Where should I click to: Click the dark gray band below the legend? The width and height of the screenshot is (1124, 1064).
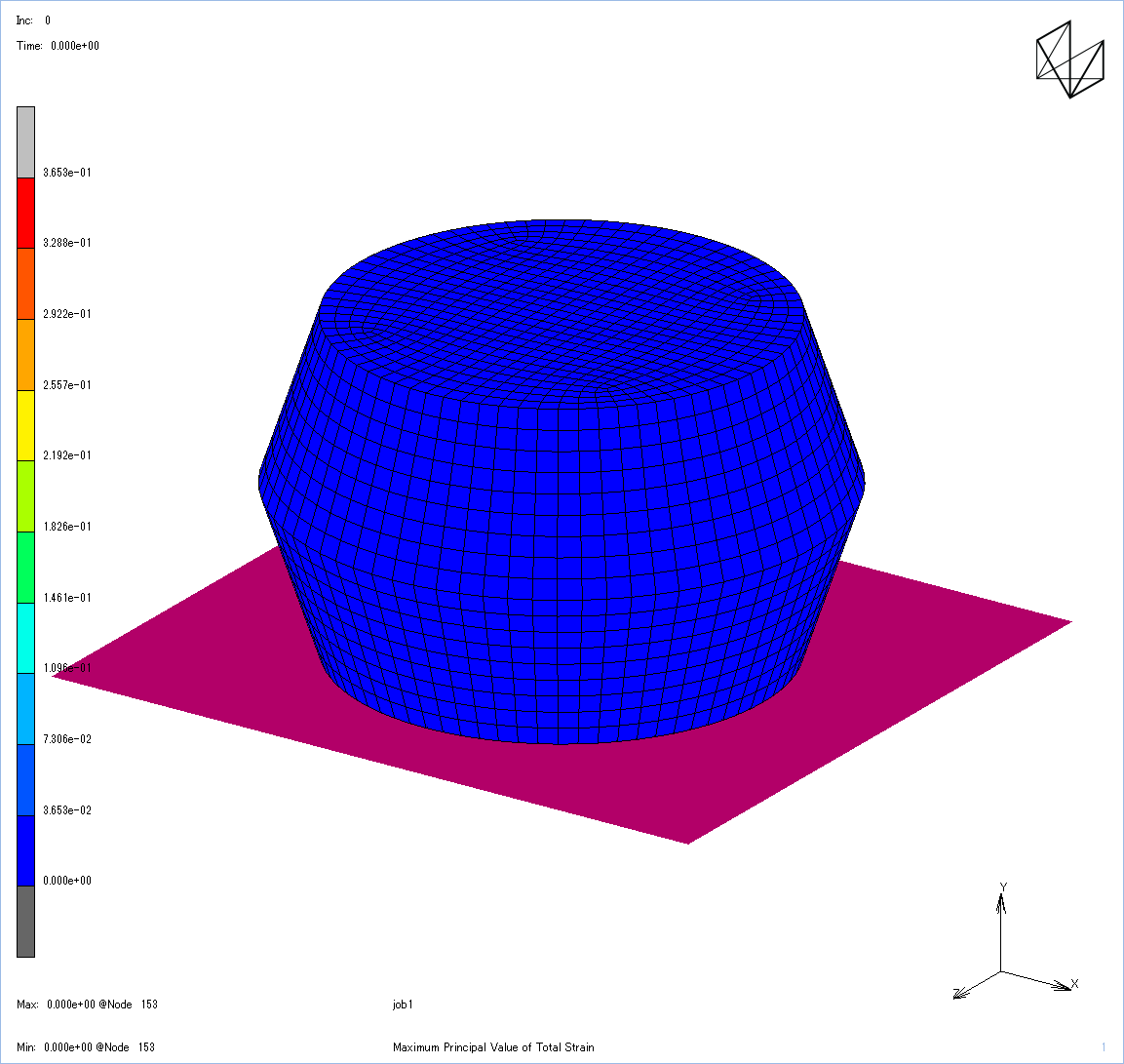coord(25,921)
